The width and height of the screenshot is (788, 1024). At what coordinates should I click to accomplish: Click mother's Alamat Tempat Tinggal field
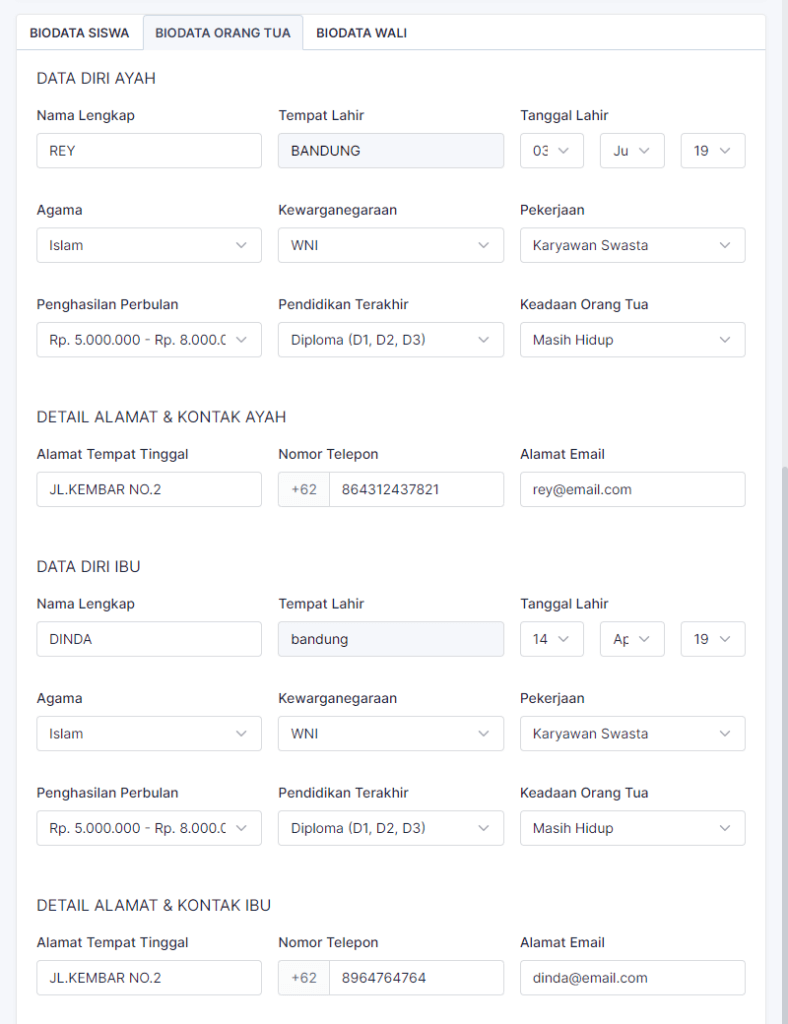point(149,978)
